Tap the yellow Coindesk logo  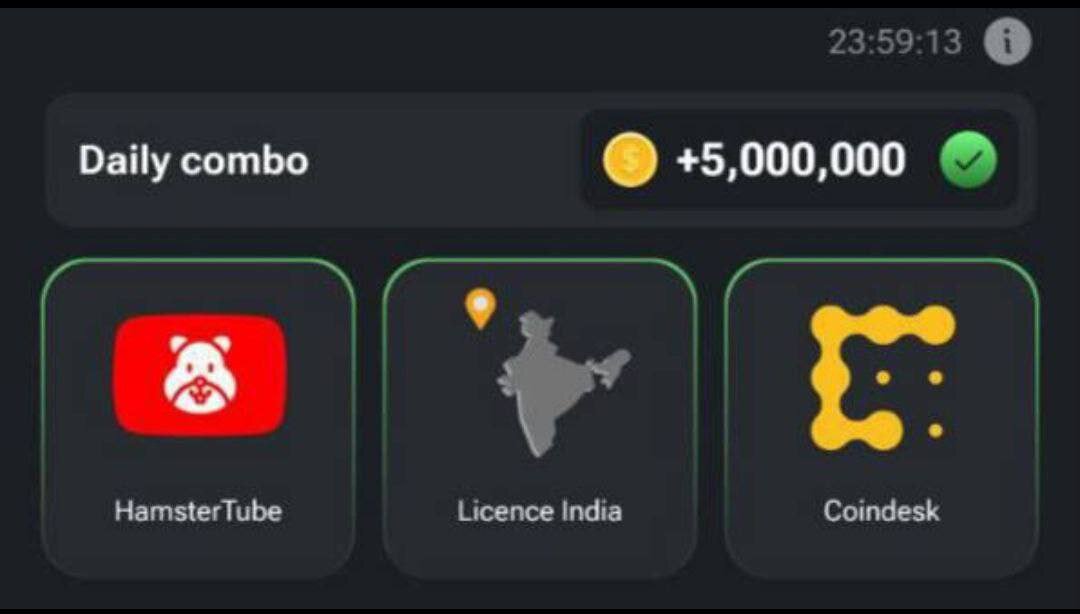pos(883,378)
